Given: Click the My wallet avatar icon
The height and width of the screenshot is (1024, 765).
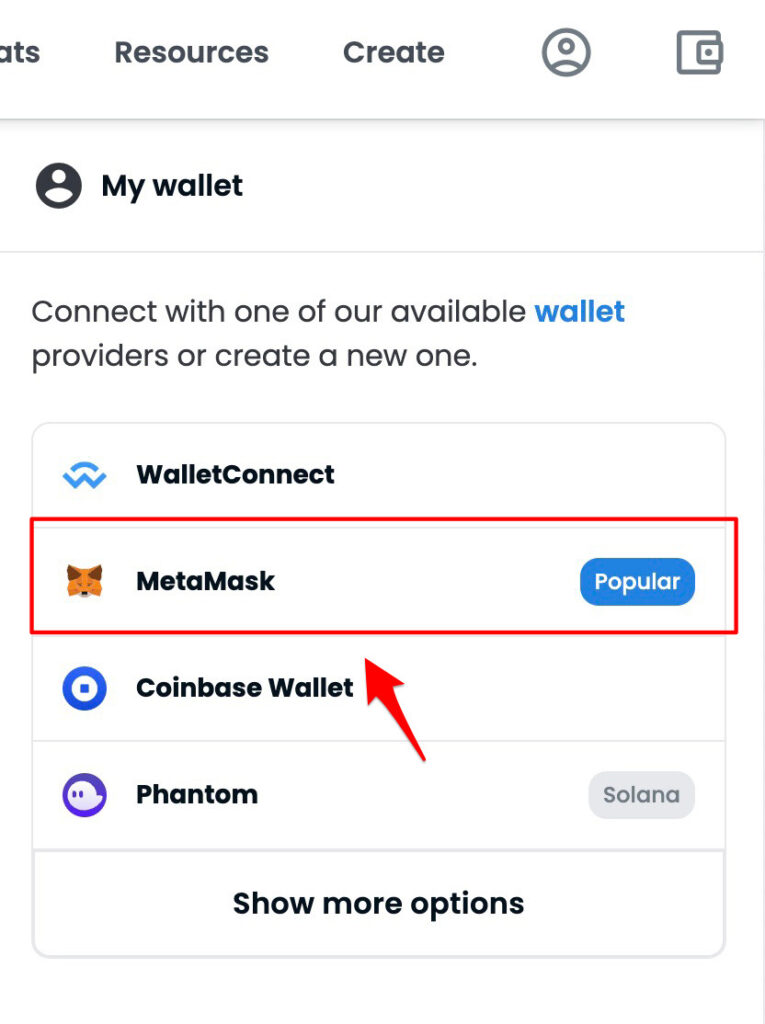Looking at the screenshot, I should click(59, 185).
